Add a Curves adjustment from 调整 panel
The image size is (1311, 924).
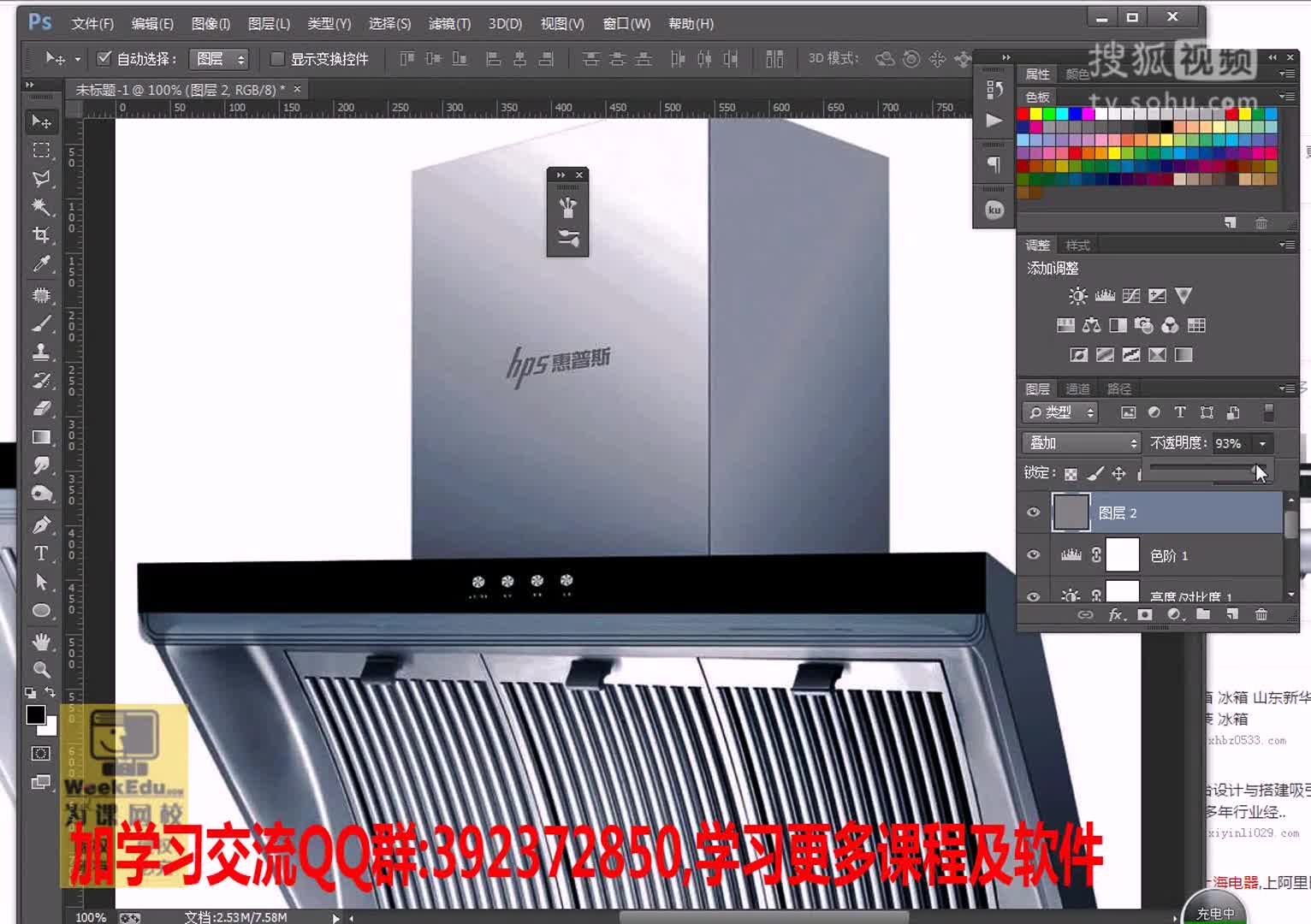tap(1131, 296)
